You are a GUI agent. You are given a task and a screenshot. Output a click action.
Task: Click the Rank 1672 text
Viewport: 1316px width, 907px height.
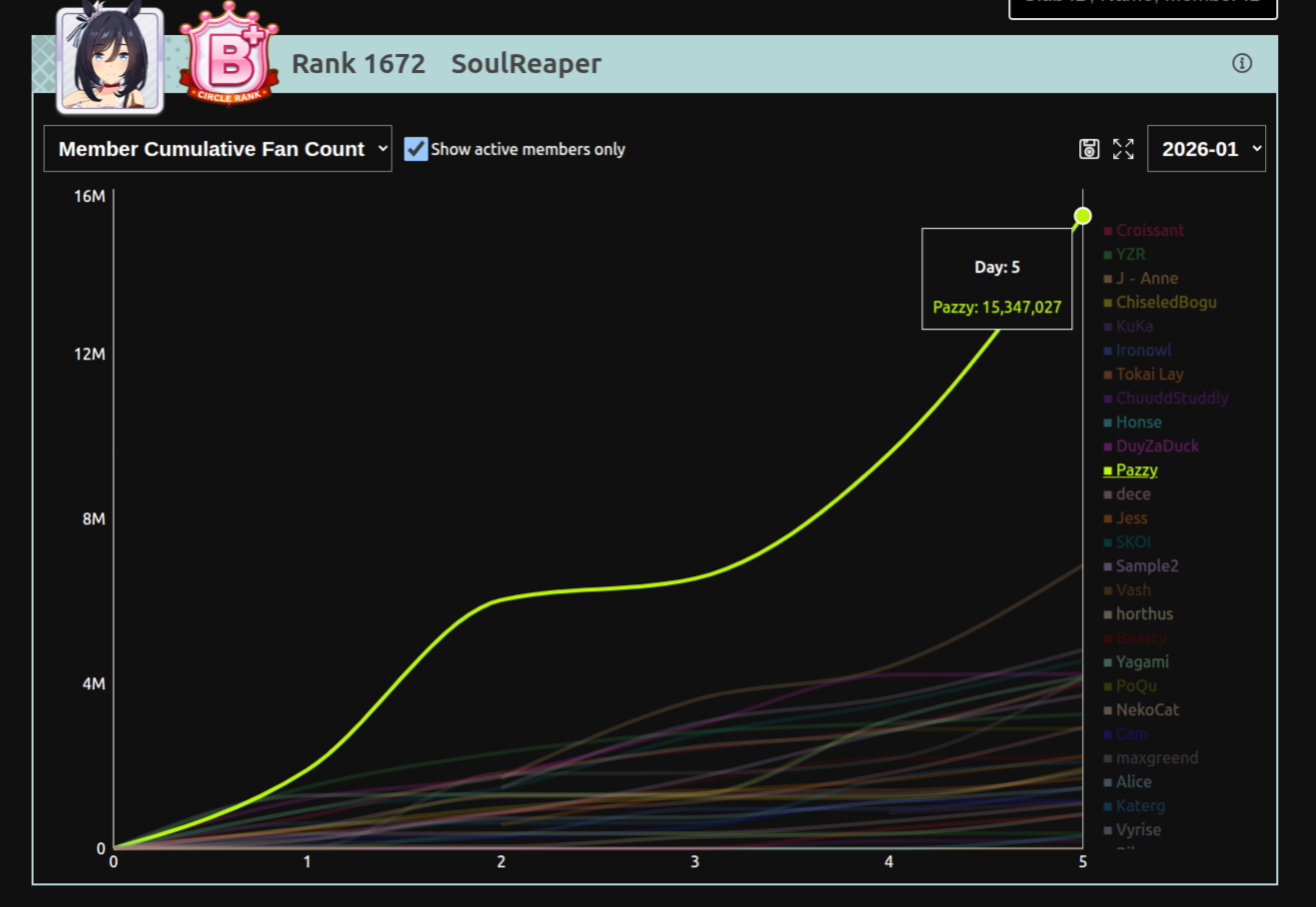[359, 63]
